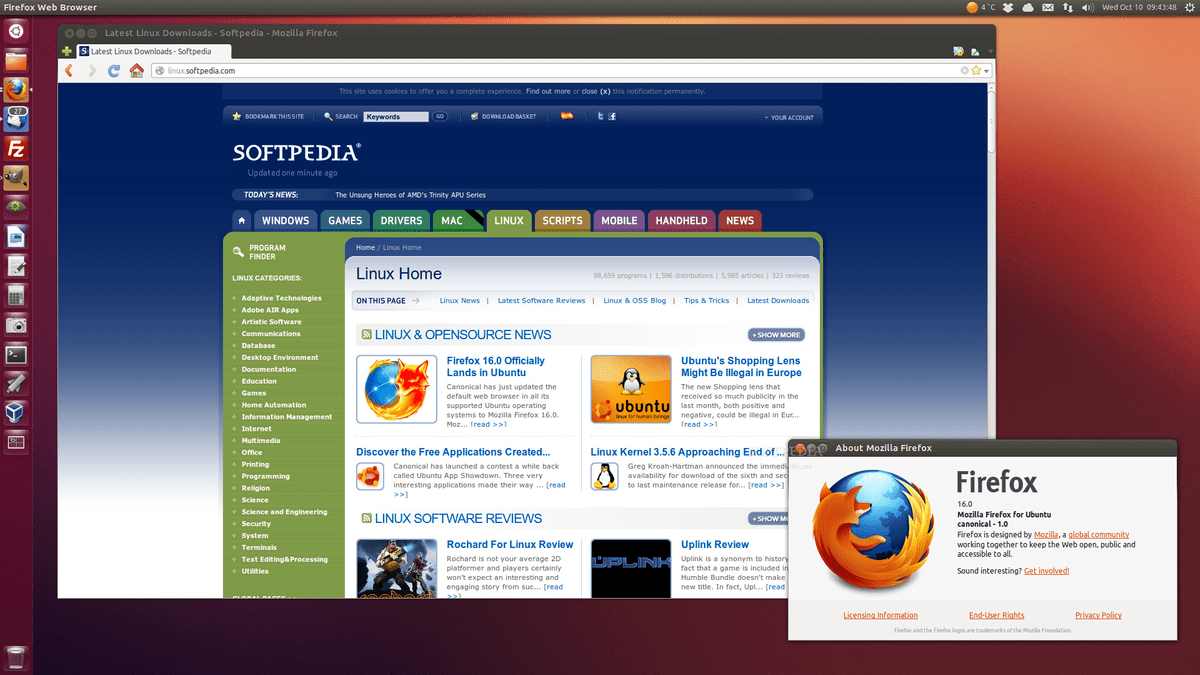Click the Reload page icon in Firefox
This screenshot has width=1200, height=675.
point(113,71)
